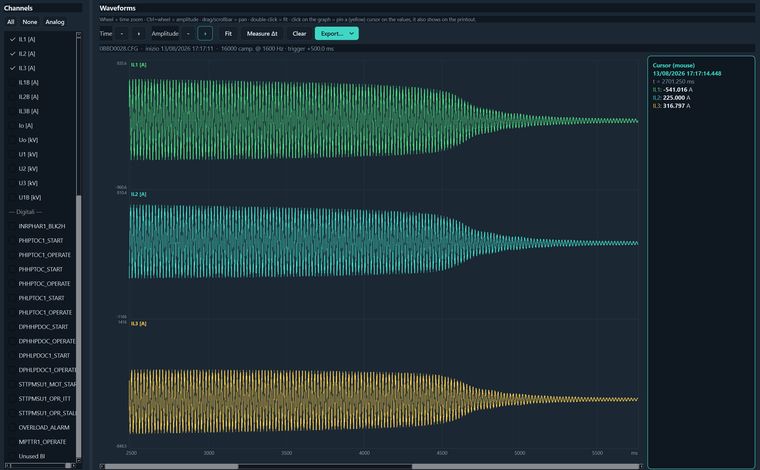This screenshot has width=760, height=470.
Task: Enable the IL3B [A] channel
Action: point(13,111)
